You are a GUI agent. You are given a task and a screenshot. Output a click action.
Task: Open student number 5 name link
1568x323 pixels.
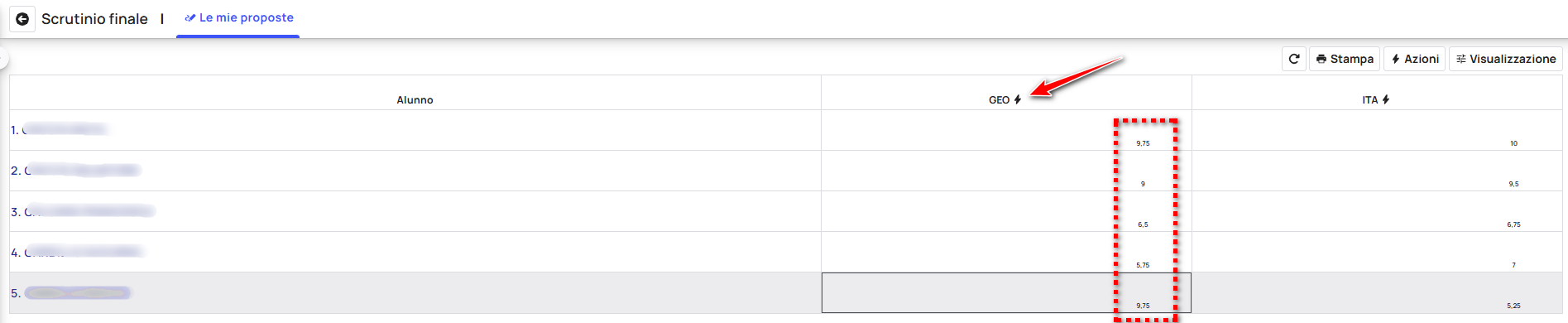(71, 293)
